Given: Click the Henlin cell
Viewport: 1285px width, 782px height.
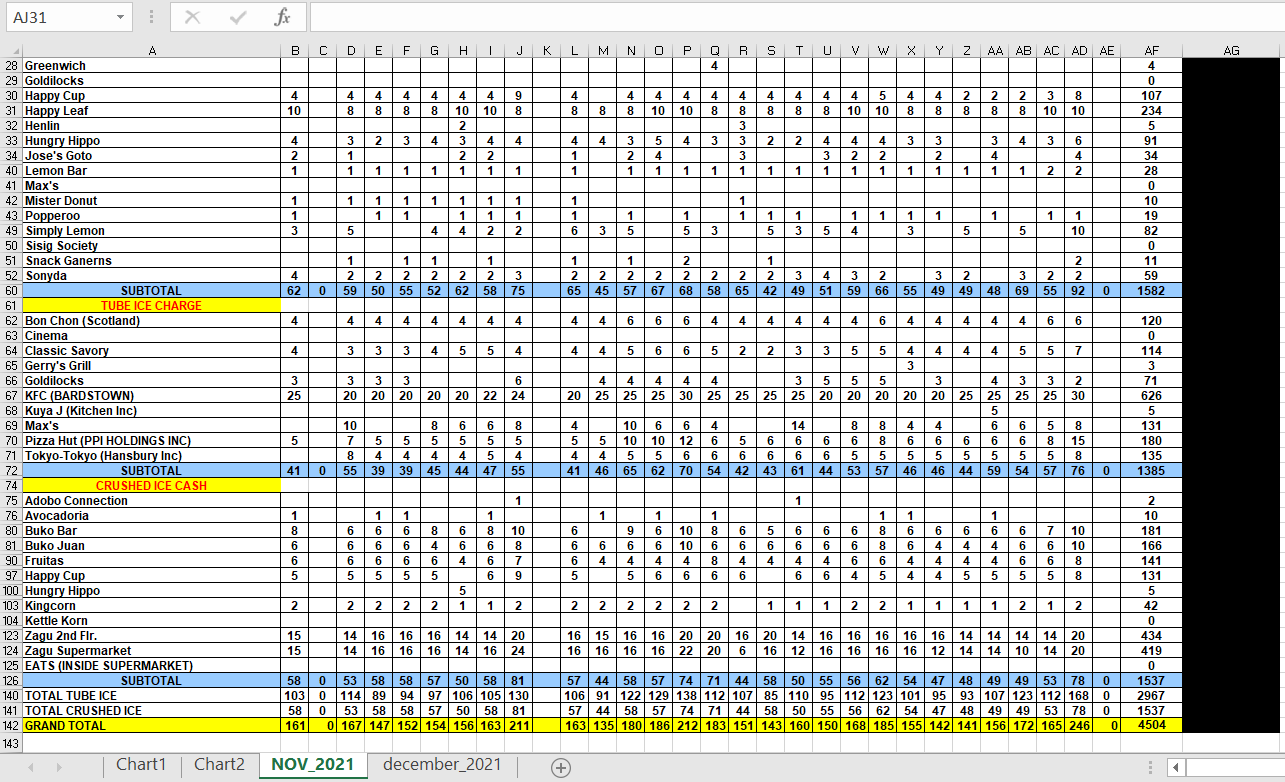Looking at the screenshot, I should (151, 126).
